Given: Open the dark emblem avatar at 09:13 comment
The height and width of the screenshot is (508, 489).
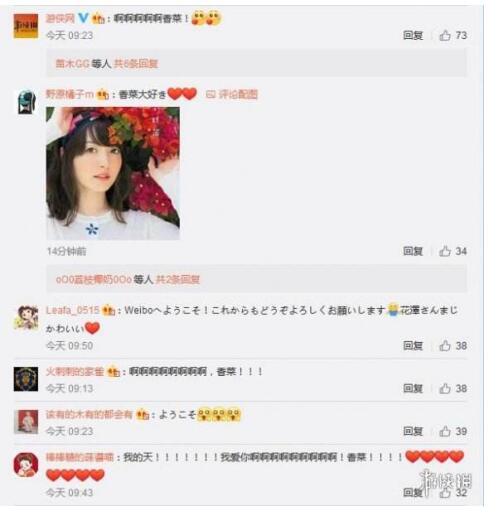Looking at the screenshot, I should tap(26, 379).
